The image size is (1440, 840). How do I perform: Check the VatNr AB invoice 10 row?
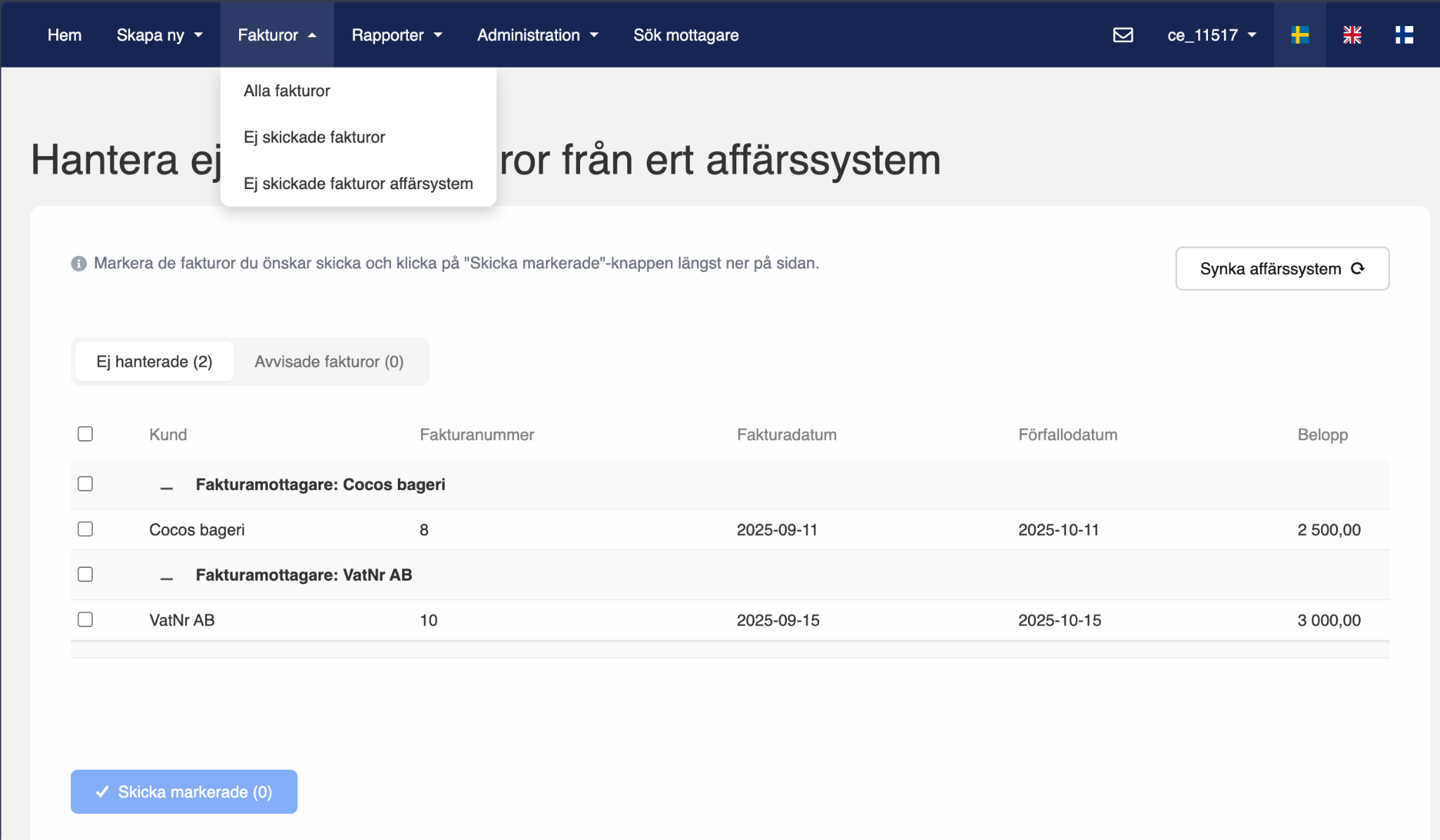[85, 619]
